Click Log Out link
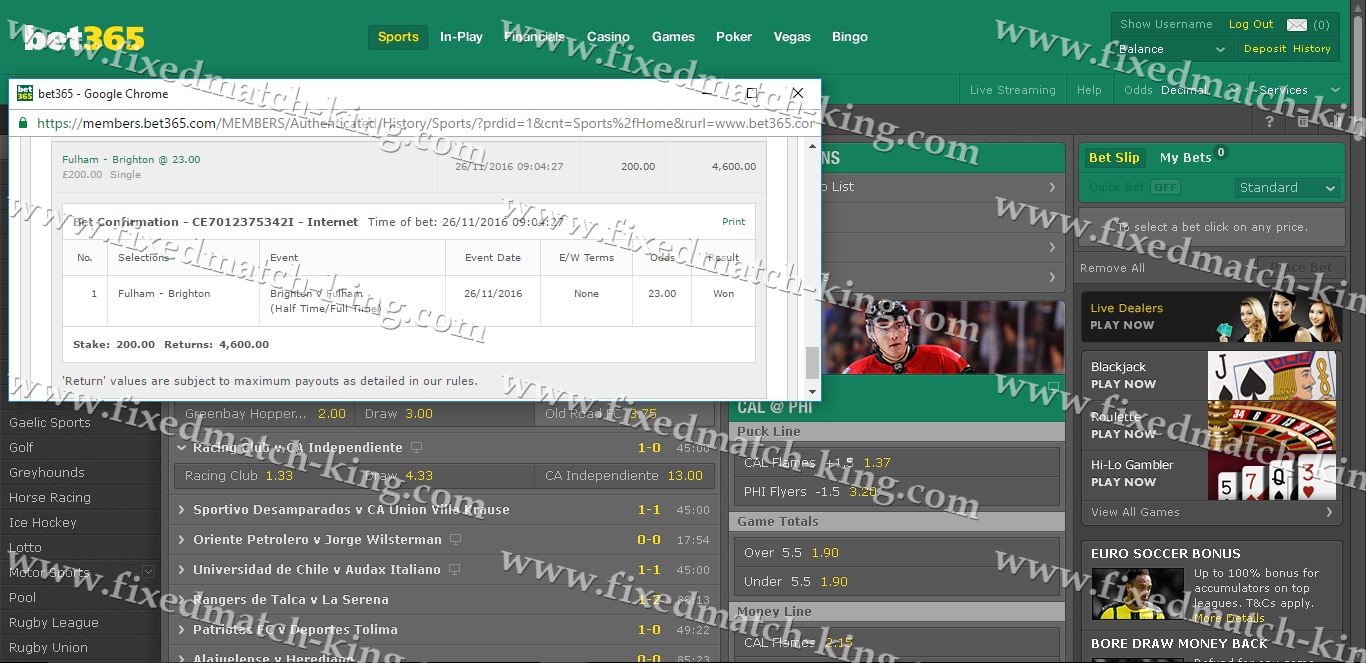1366x663 pixels. tap(1251, 24)
